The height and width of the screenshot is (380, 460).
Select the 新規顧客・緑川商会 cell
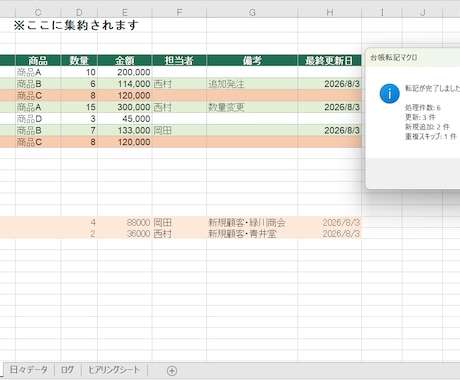pos(252,222)
